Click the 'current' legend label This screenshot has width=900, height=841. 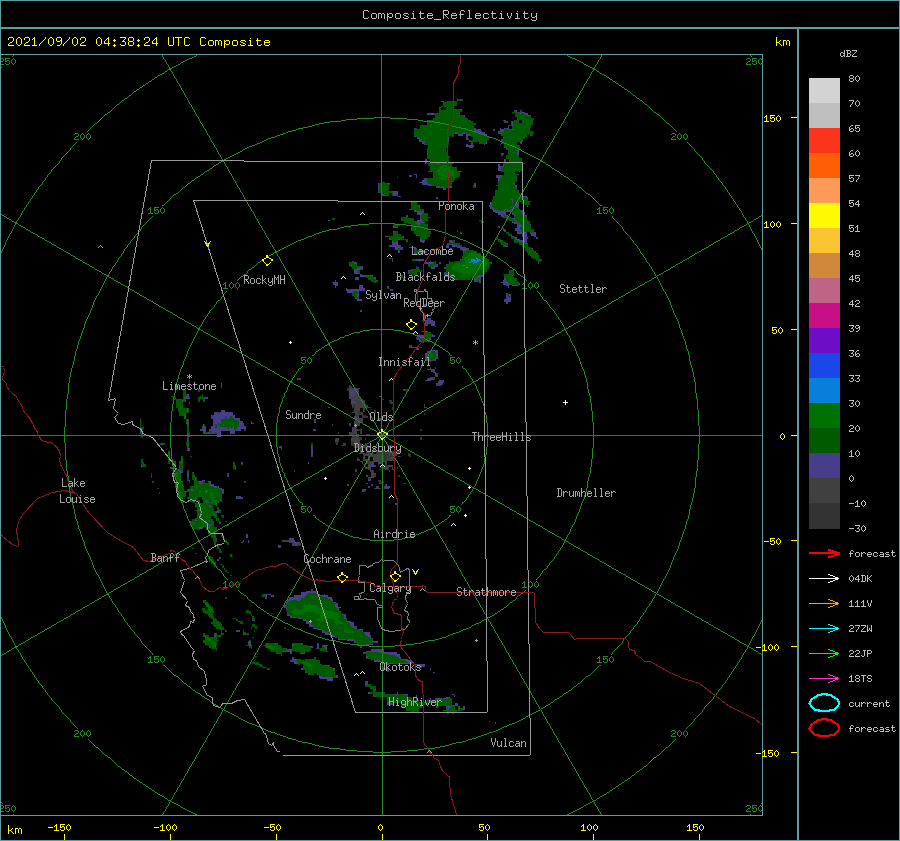click(869, 703)
